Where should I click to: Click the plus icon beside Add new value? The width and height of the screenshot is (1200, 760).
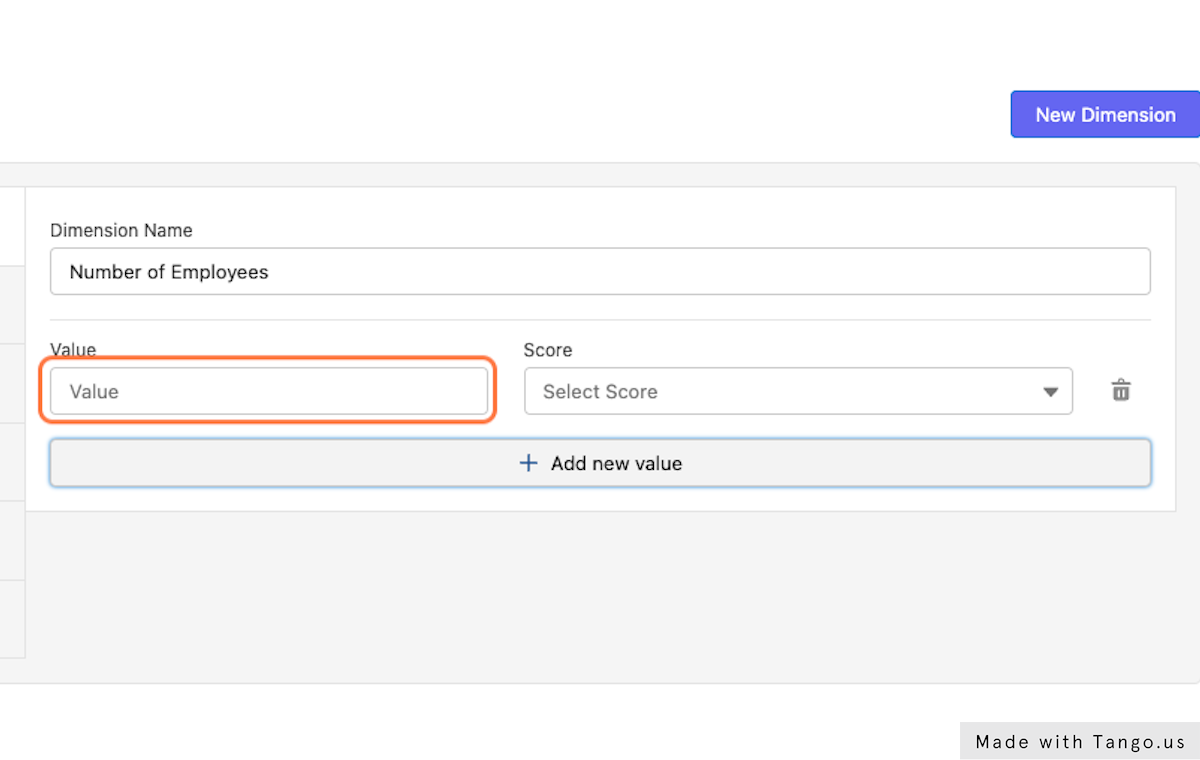click(x=529, y=463)
